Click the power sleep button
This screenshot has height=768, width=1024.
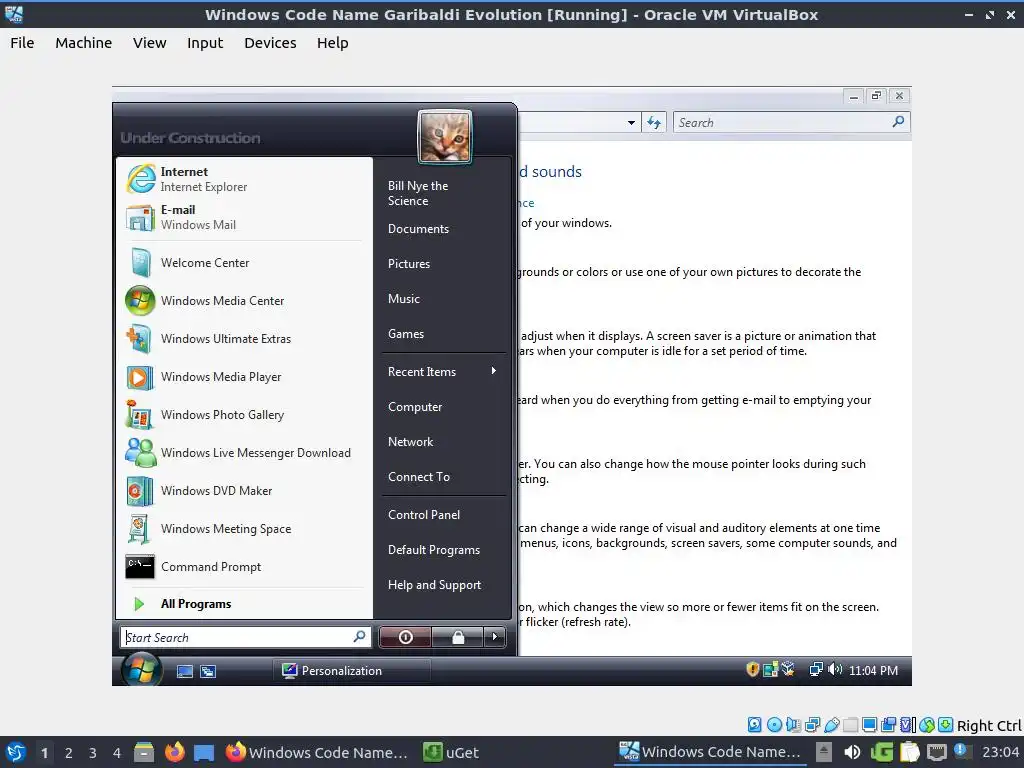click(405, 637)
